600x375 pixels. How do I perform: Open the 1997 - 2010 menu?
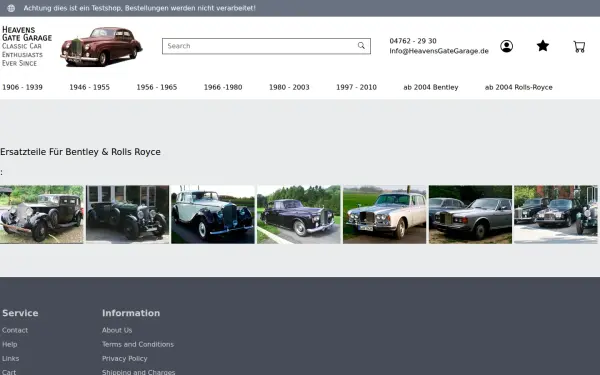click(356, 87)
